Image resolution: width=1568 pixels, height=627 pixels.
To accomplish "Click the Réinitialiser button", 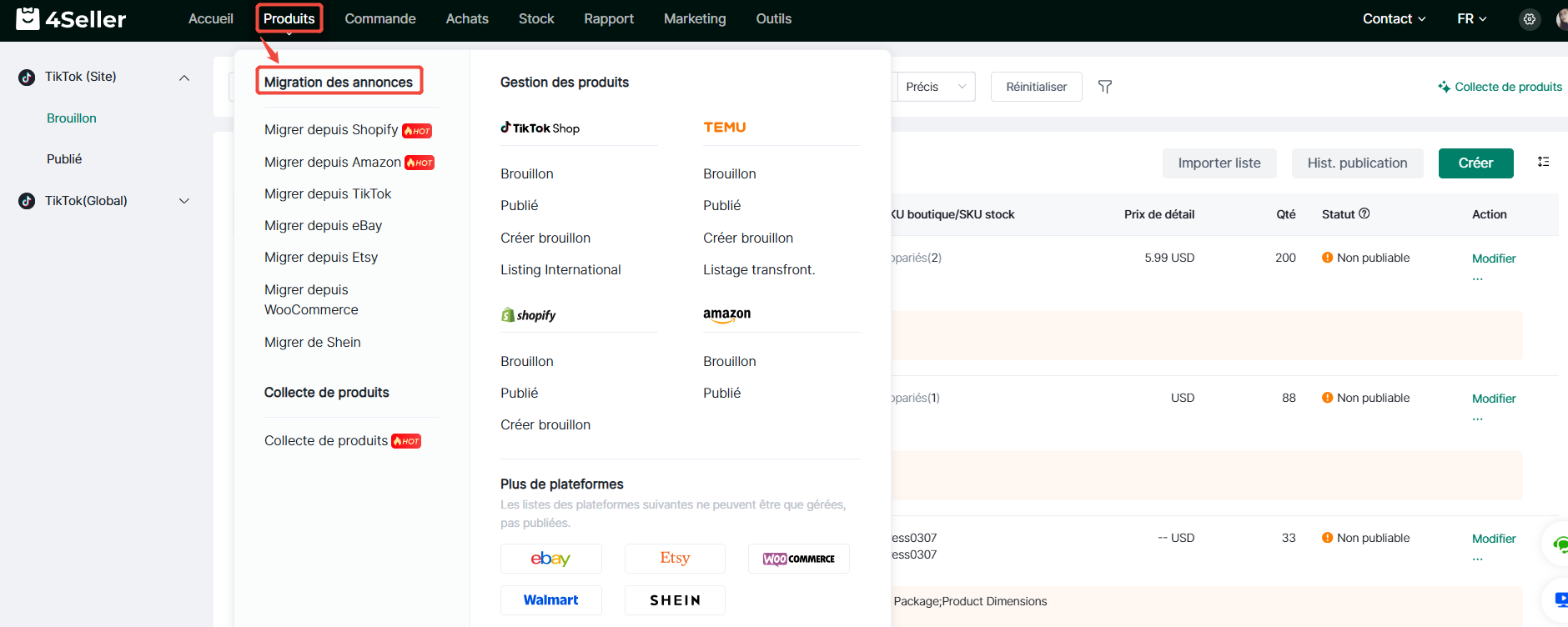I will 1037,87.
